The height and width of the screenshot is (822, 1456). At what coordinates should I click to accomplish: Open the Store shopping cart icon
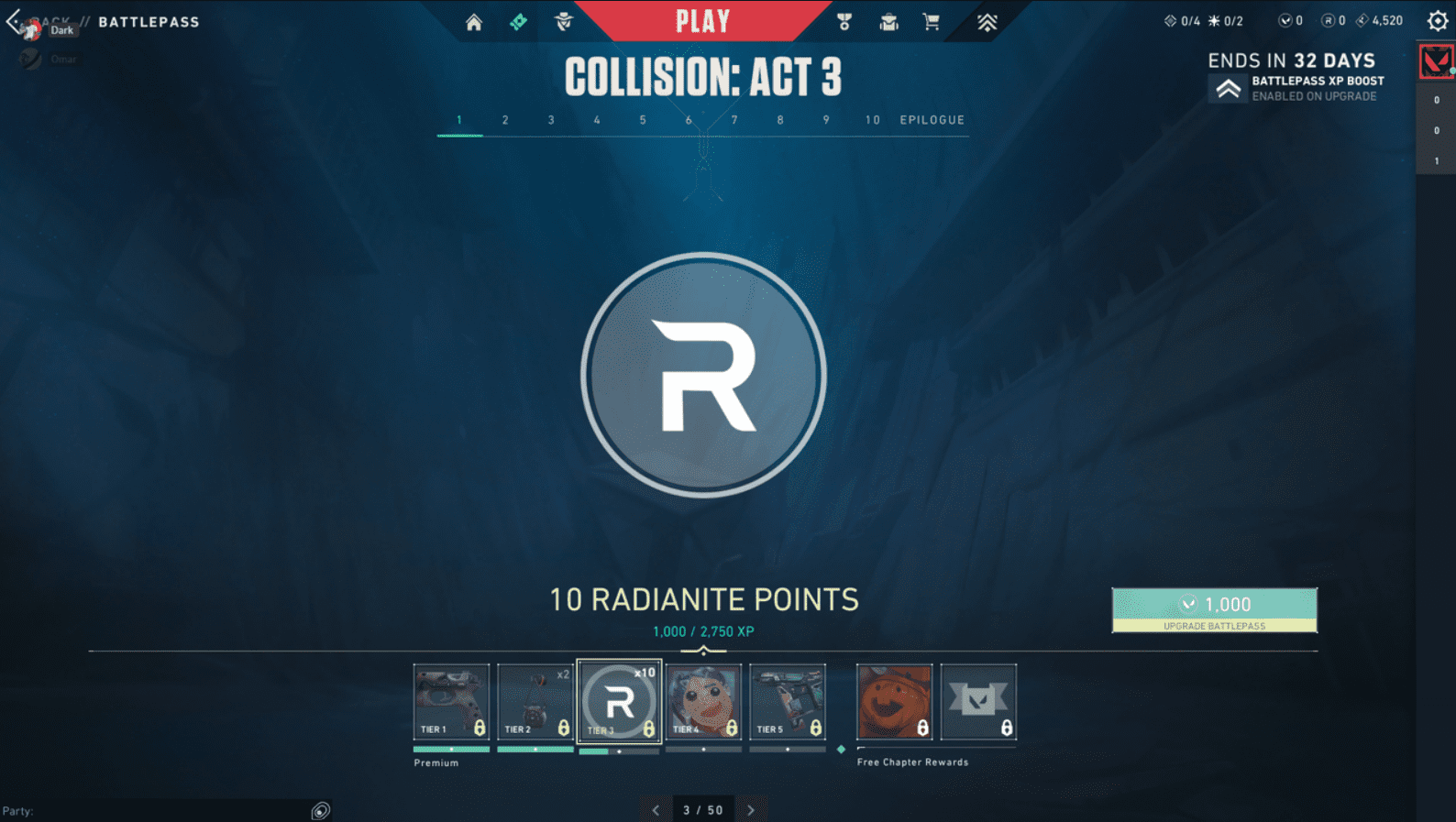(x=932, y=22)
